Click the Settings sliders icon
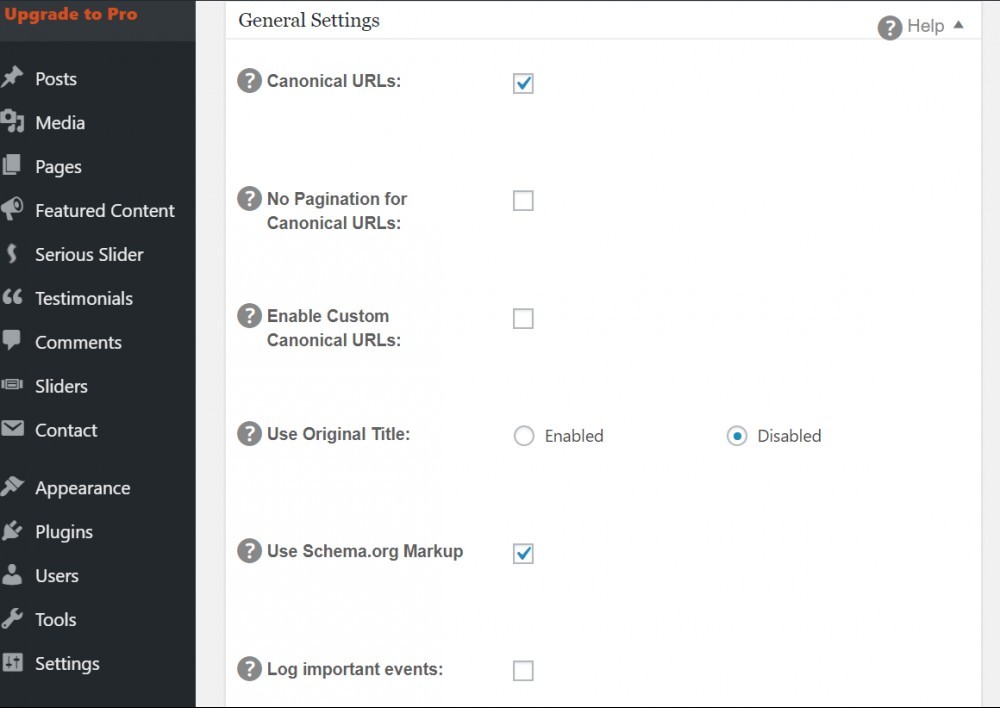The height and width of the screenshot is (708, 1000). pos(12,662)
